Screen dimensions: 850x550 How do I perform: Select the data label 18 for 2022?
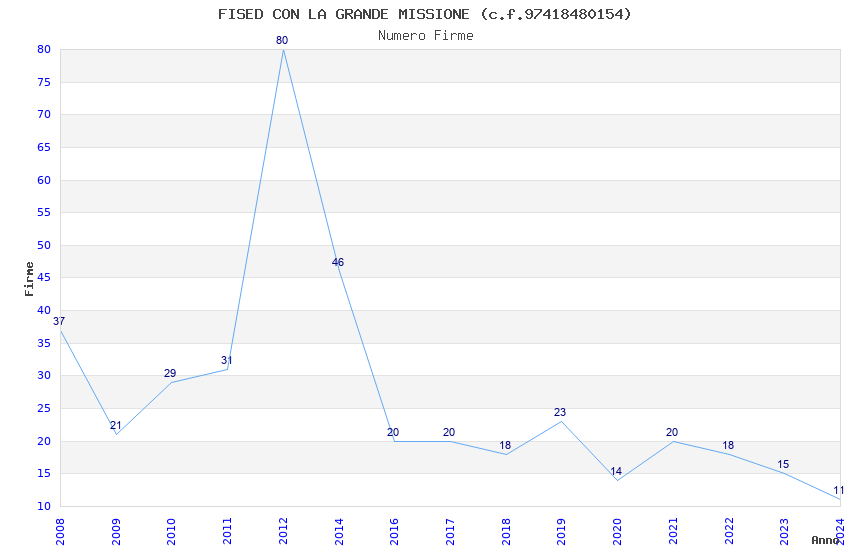(x=728, y=445)
